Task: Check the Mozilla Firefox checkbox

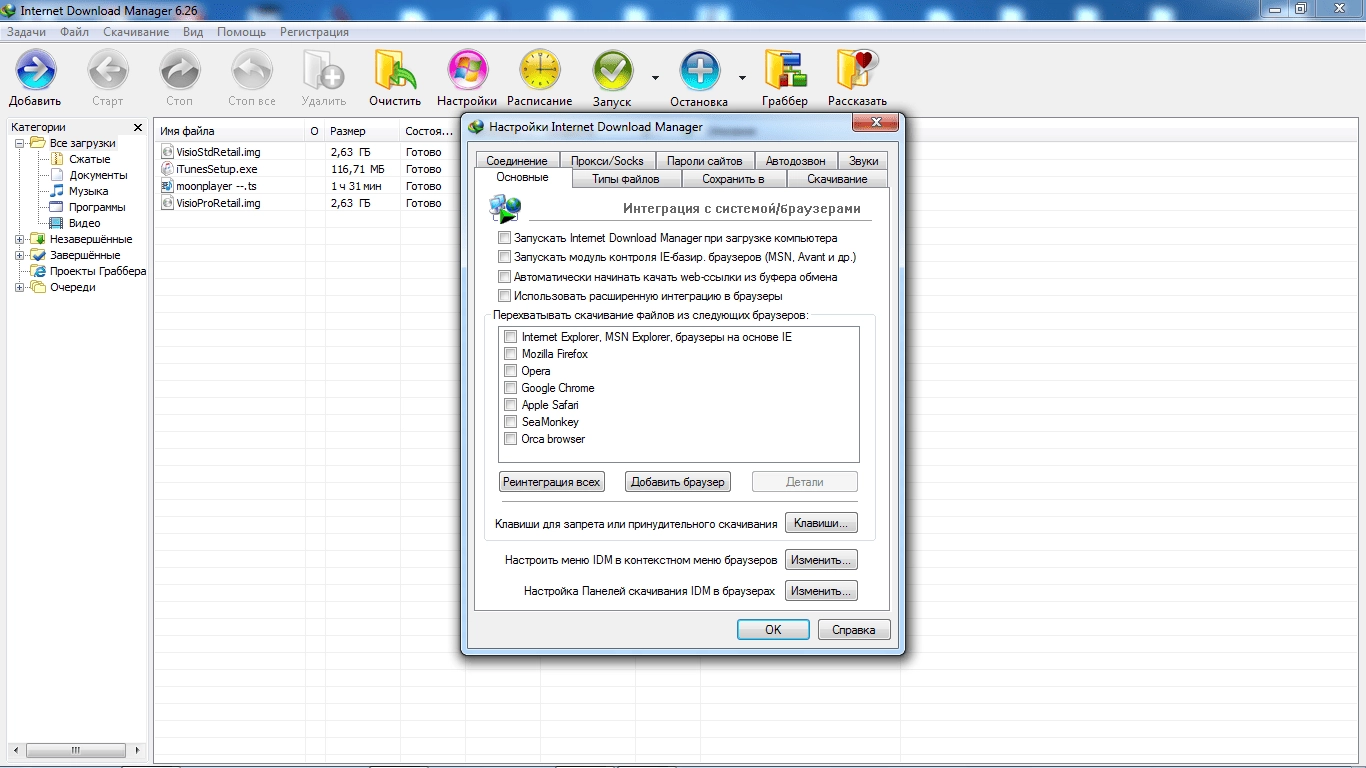Action: click(511, 354)
